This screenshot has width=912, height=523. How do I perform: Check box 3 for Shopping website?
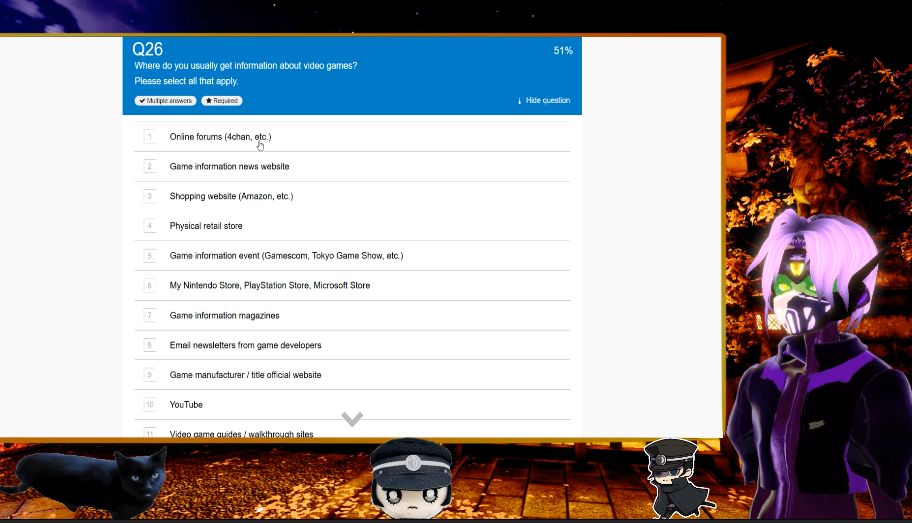click(149, 196)
